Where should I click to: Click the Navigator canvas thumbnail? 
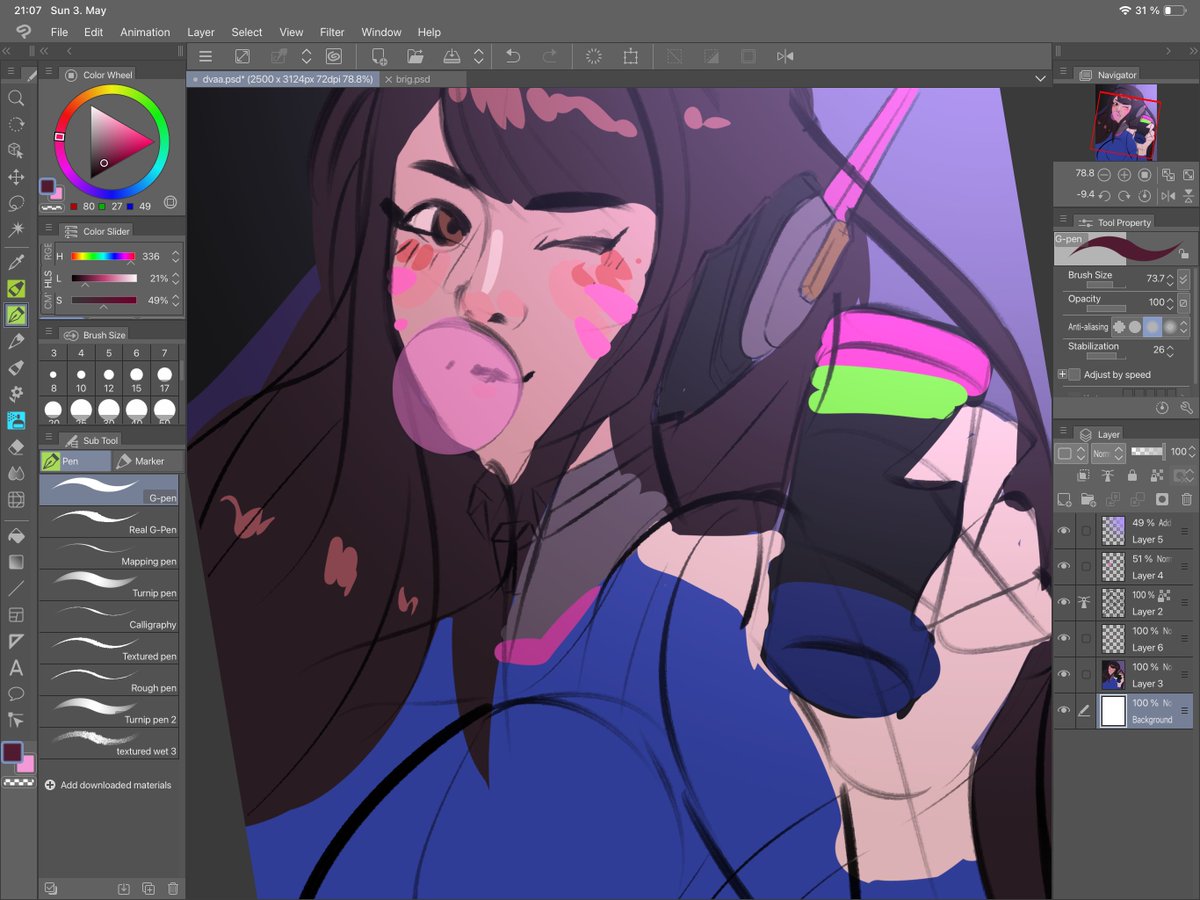click(x=1126, y=122)
